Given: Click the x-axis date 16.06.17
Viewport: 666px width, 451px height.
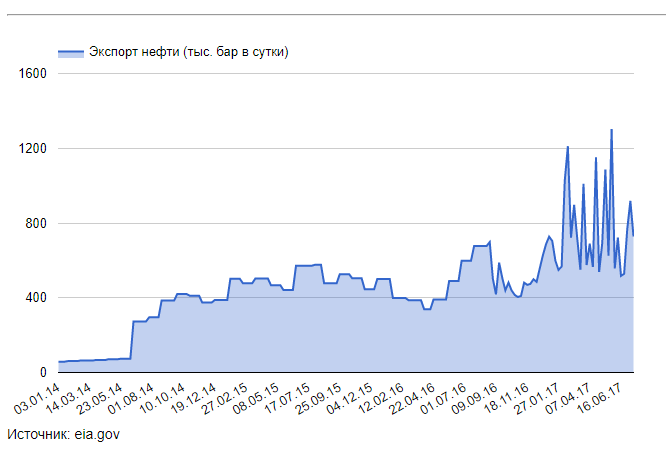Looking at the screenshot, I should (599, 398).
